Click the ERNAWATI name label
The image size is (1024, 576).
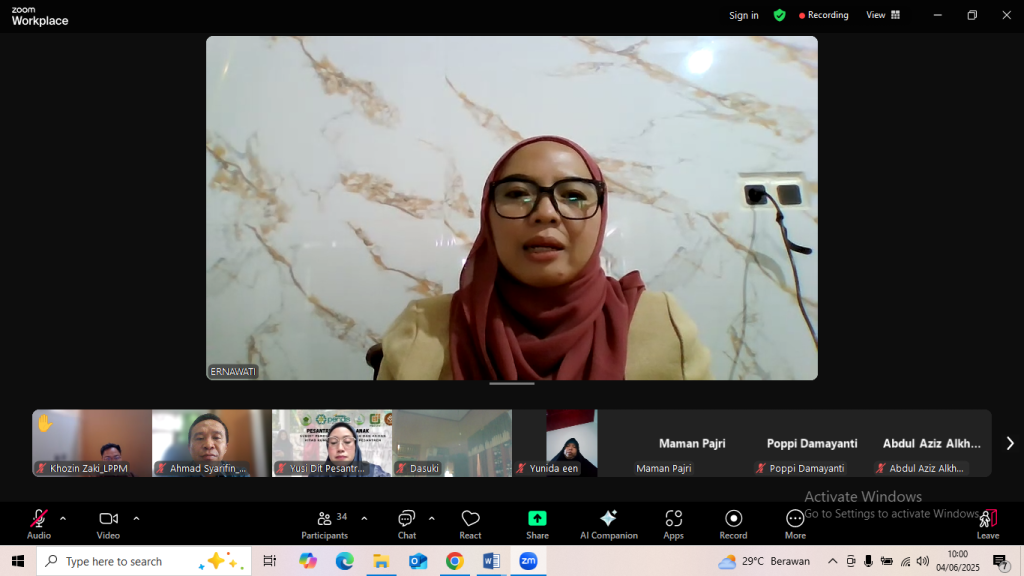(x=233, y=372)
